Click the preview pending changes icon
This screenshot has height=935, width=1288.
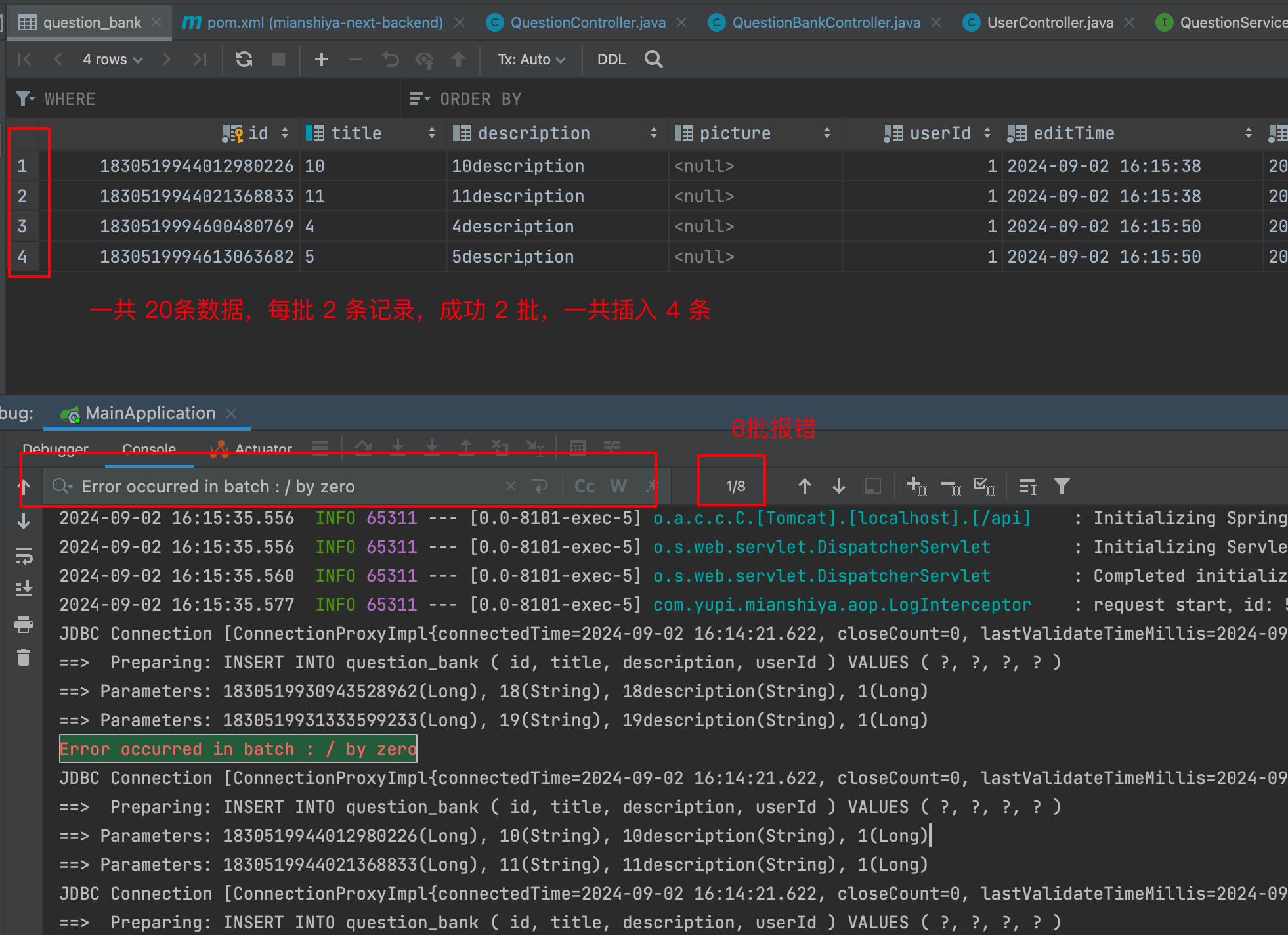(x=425, y=60)
